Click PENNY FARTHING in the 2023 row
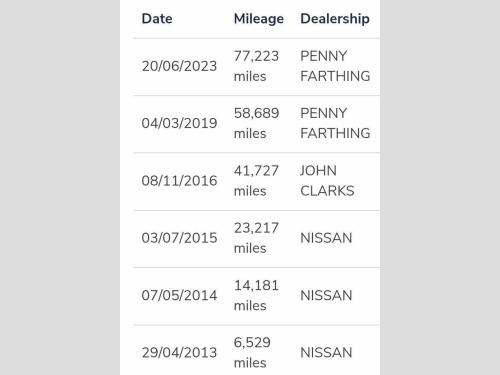This screenshot has height=375, width=500. coord(335,66)
